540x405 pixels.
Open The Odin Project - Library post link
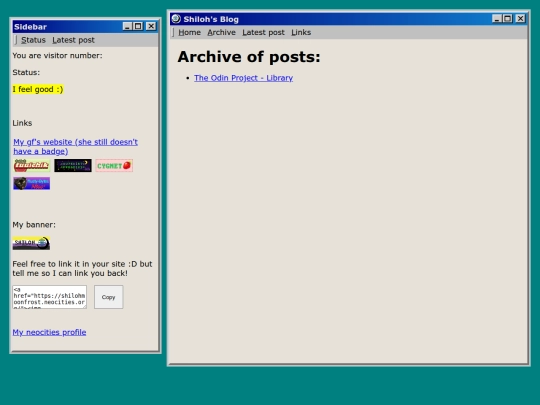point(243,78)
